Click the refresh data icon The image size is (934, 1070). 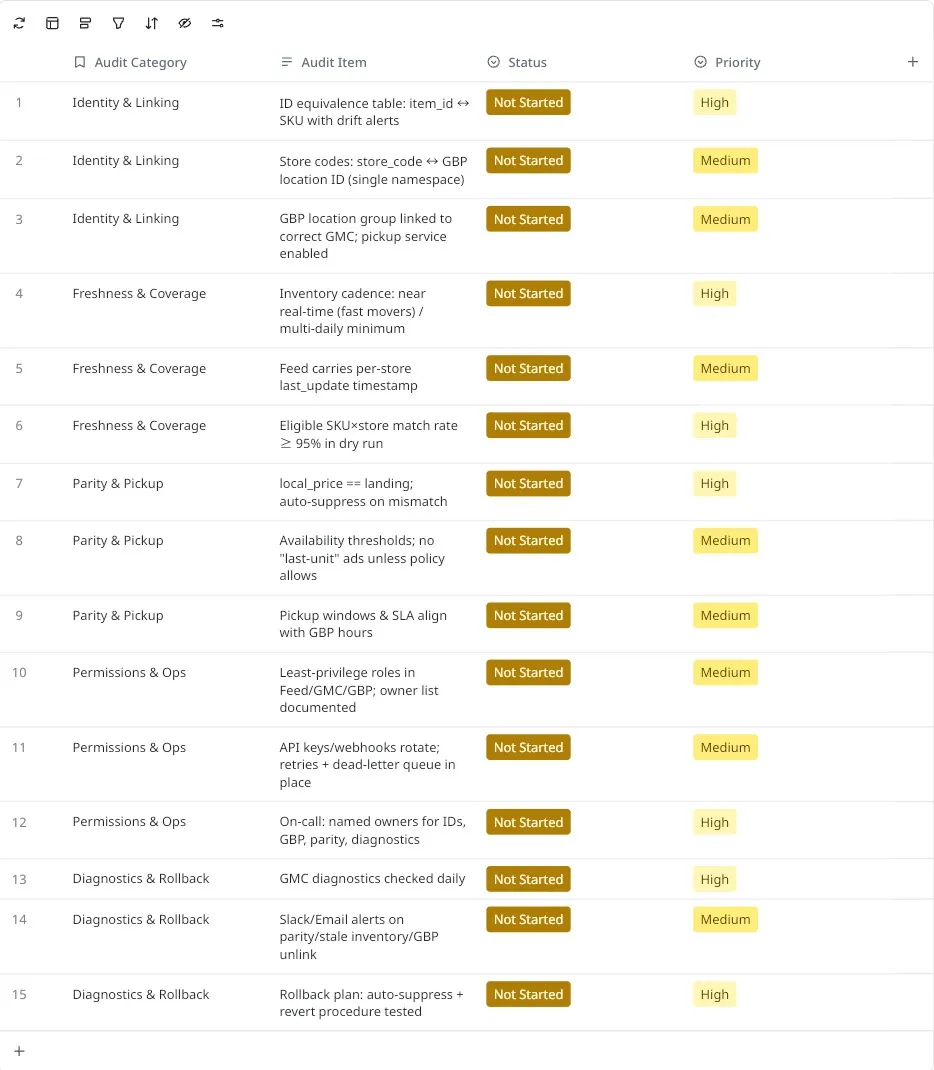tap(19, 23)
